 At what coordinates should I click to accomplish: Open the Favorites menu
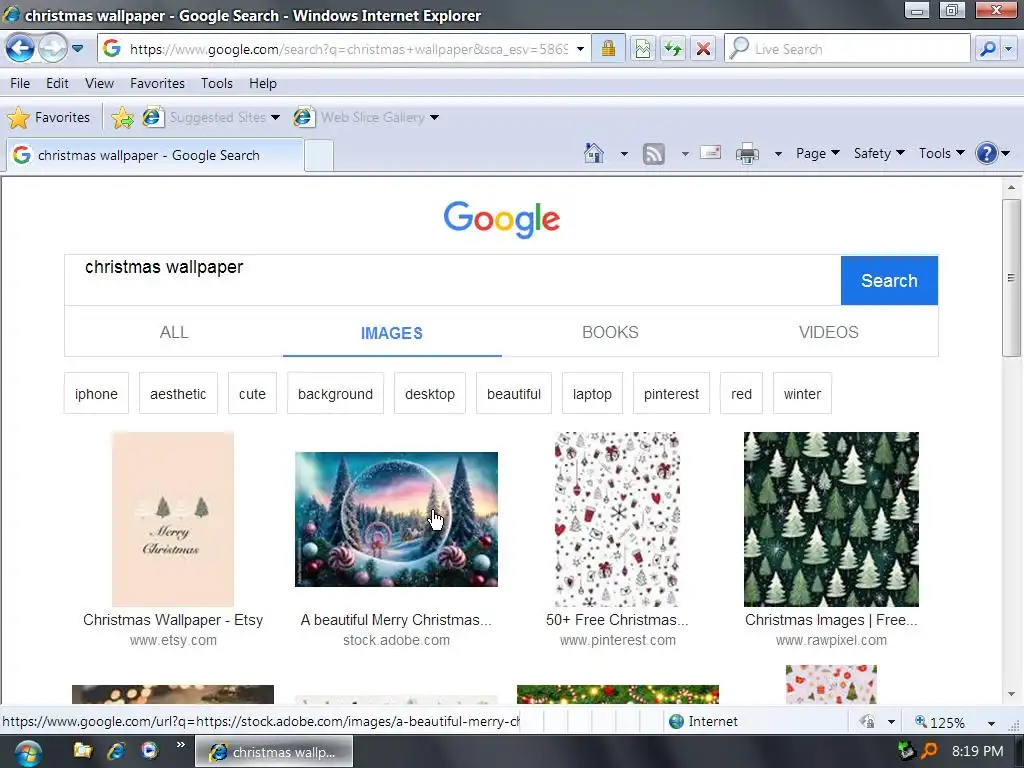[x=157, y=84]
